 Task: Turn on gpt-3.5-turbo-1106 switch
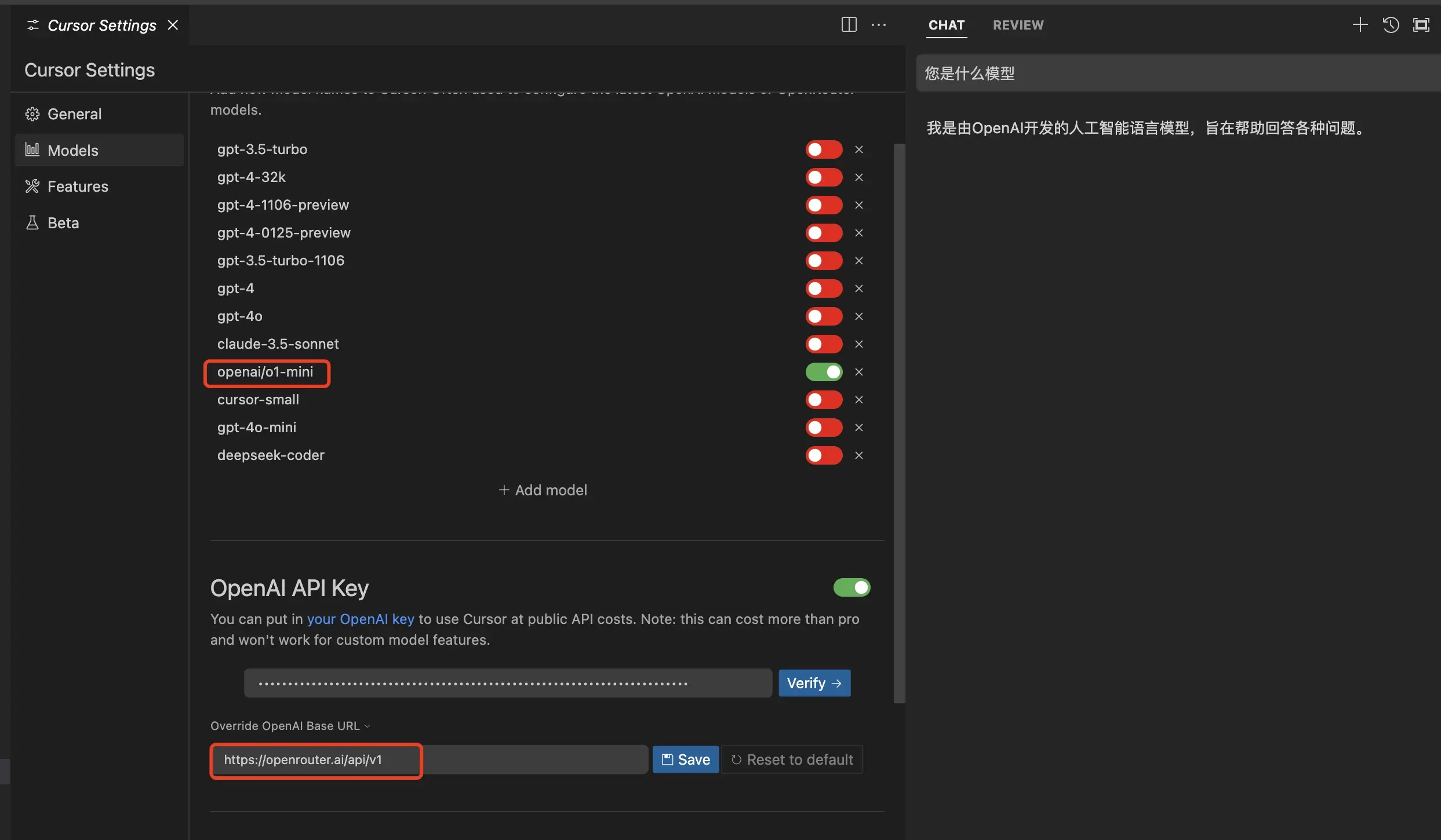click(824, 261)
